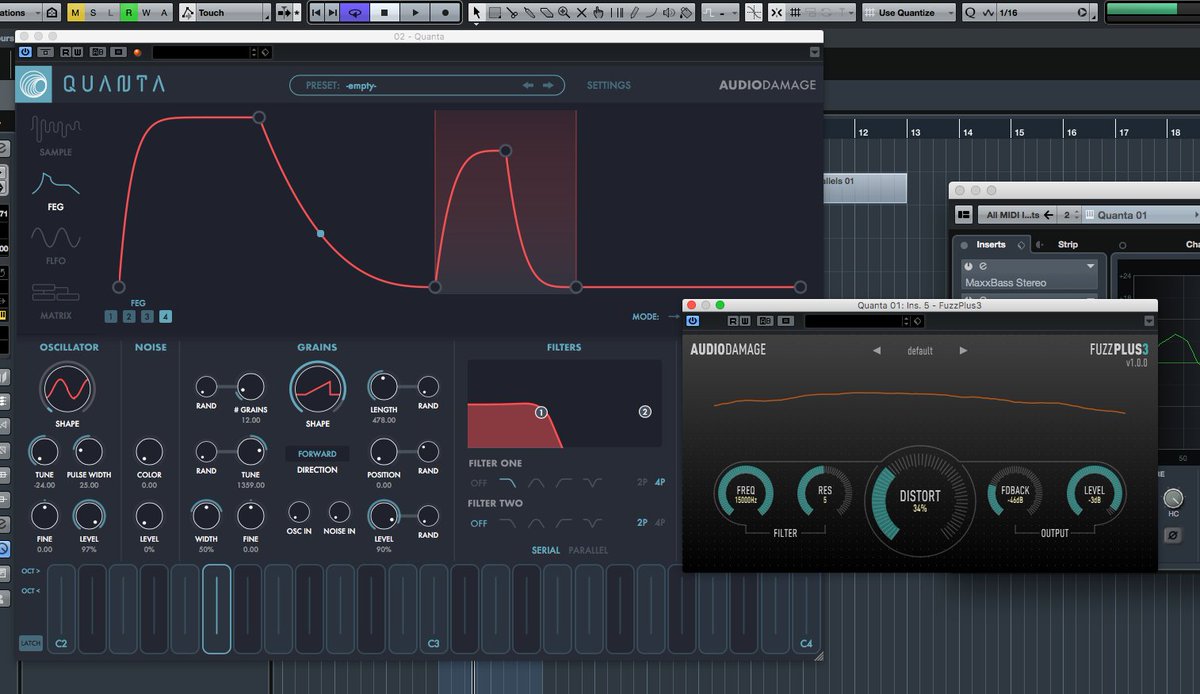Click the oscillator SHAPE waveform knob
The image size is (1200, 694).
pos(67,388)
